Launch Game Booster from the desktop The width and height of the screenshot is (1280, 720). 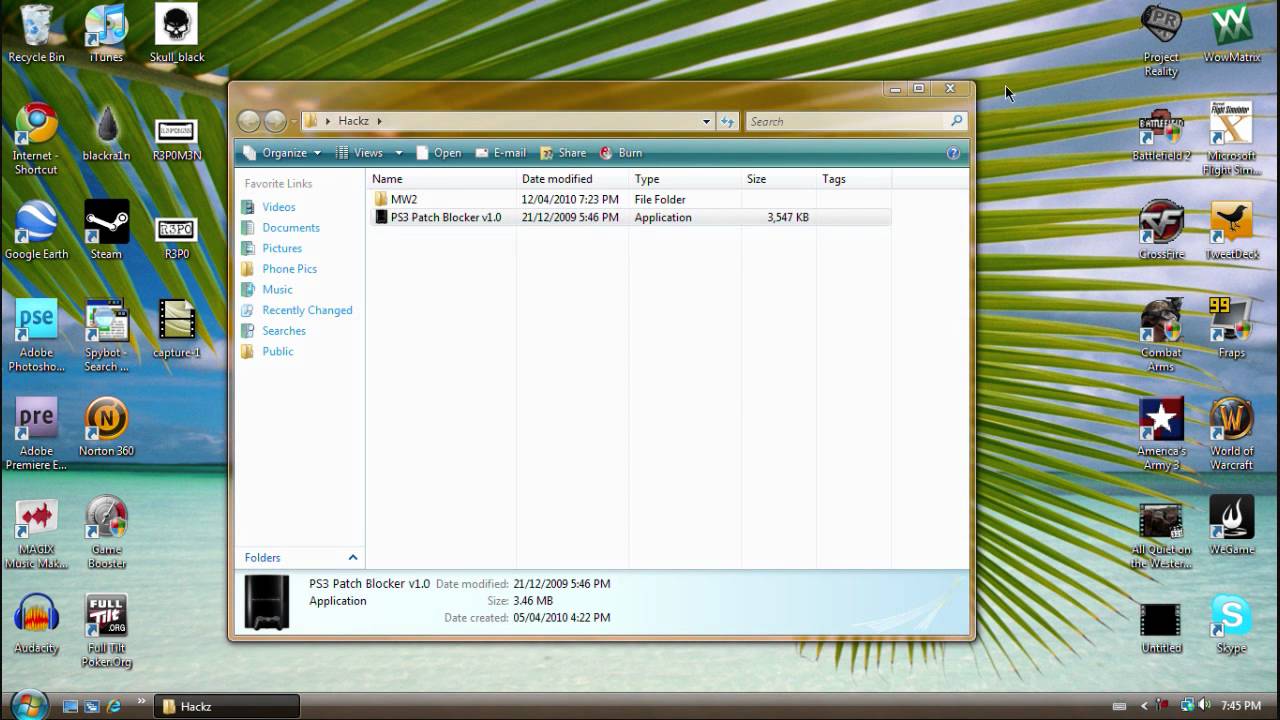(106, 533)
